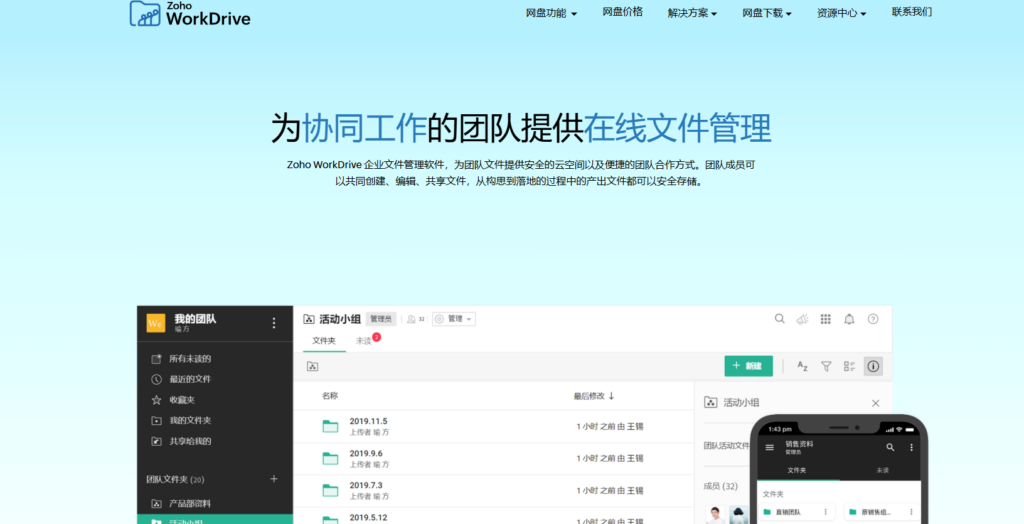Click the 团队文件夹 (20) section header
The image size is (1024, 524).
pos(175,480)
